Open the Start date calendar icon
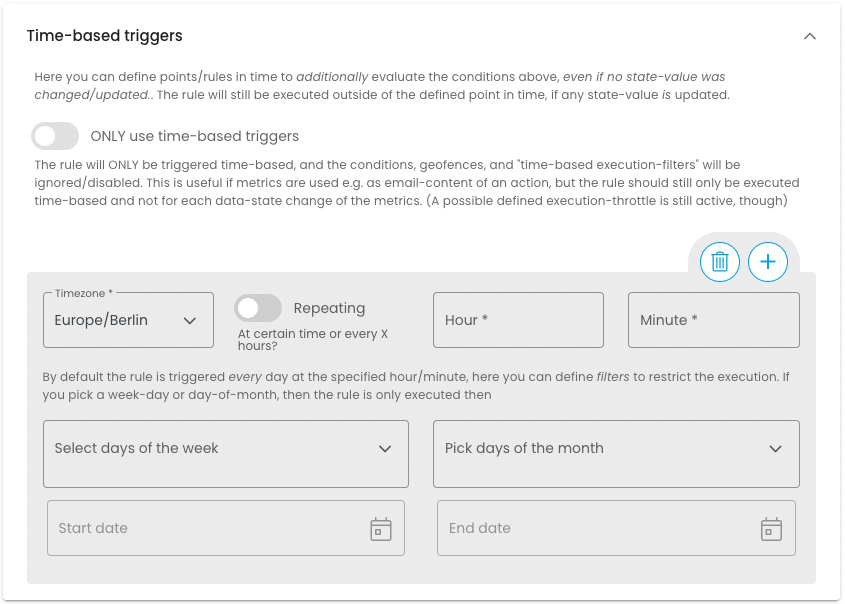The width and height of the screenshot is (845, 604). [x=381, y=529]
